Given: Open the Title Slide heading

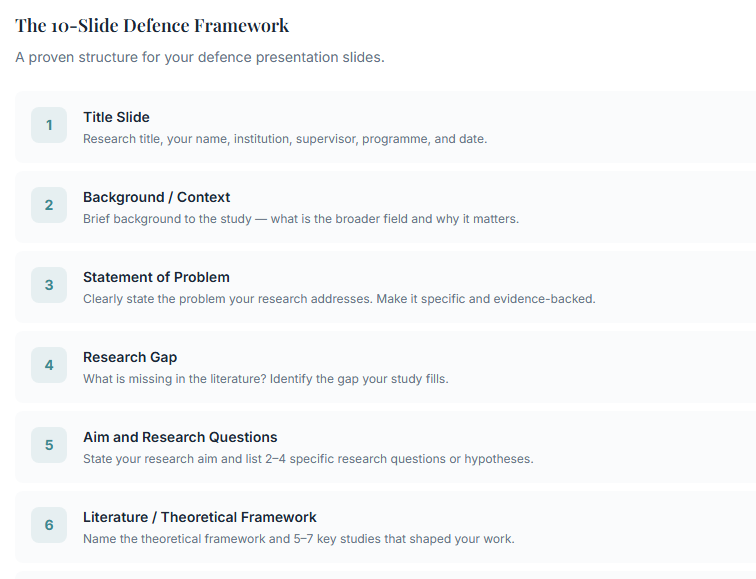Looking at the screenshot, I should (x=116, y=117).
